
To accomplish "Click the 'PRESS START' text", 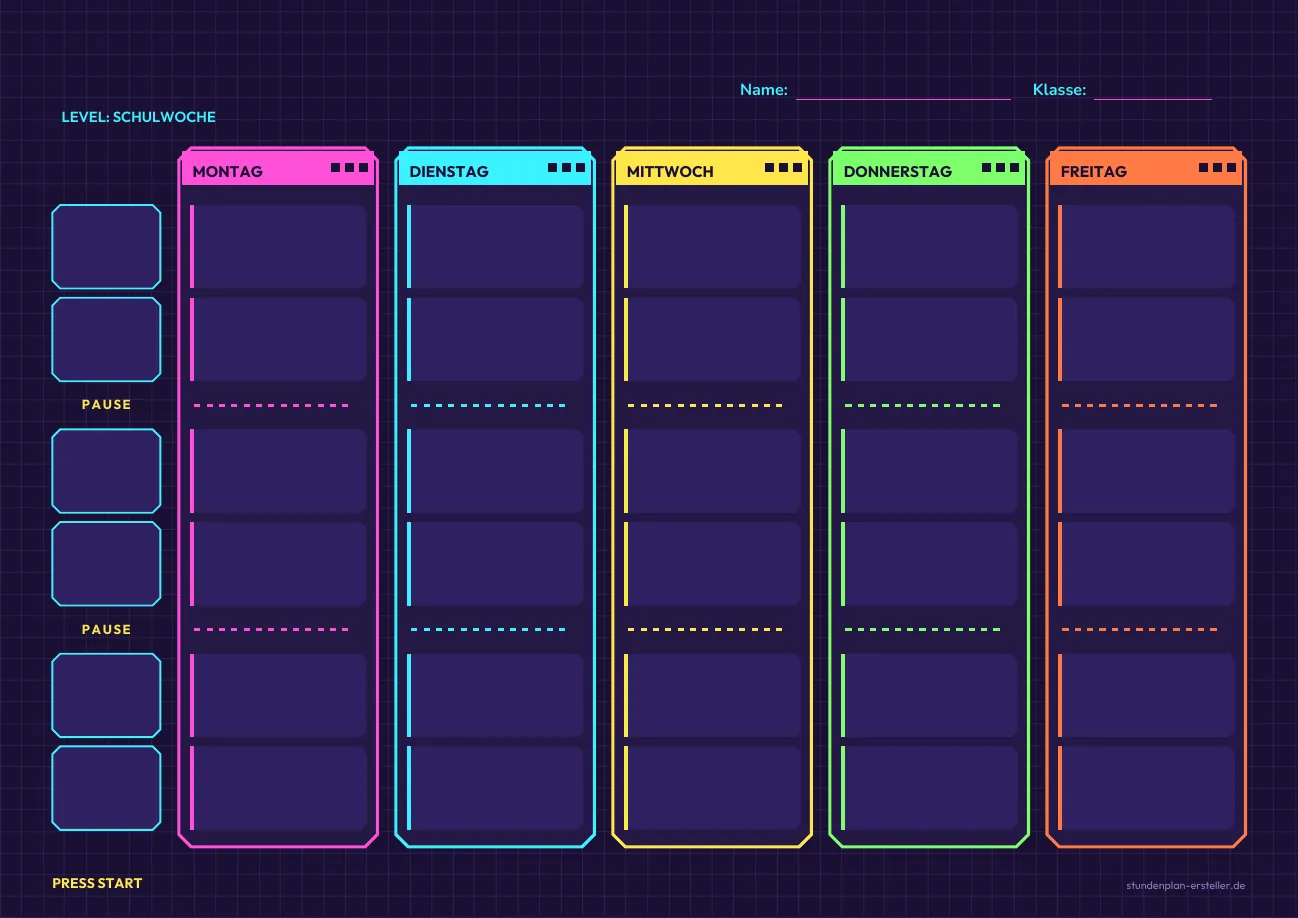I will 97,883.
